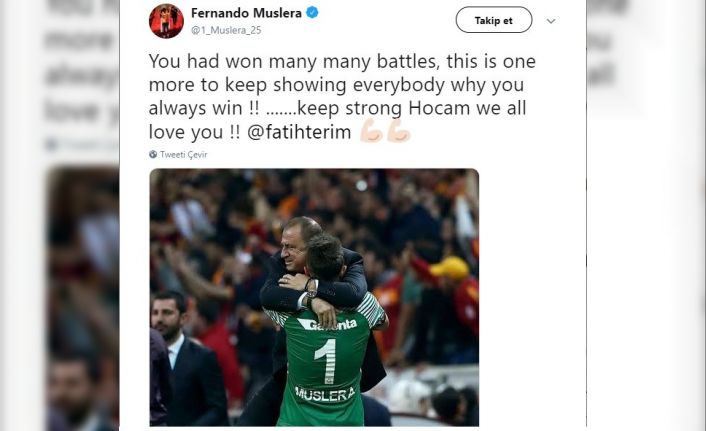The height and width of the screenshot is (431, 706).
Task: Open Fernando Muslera's profile avatar
Action: click(166, 21)
